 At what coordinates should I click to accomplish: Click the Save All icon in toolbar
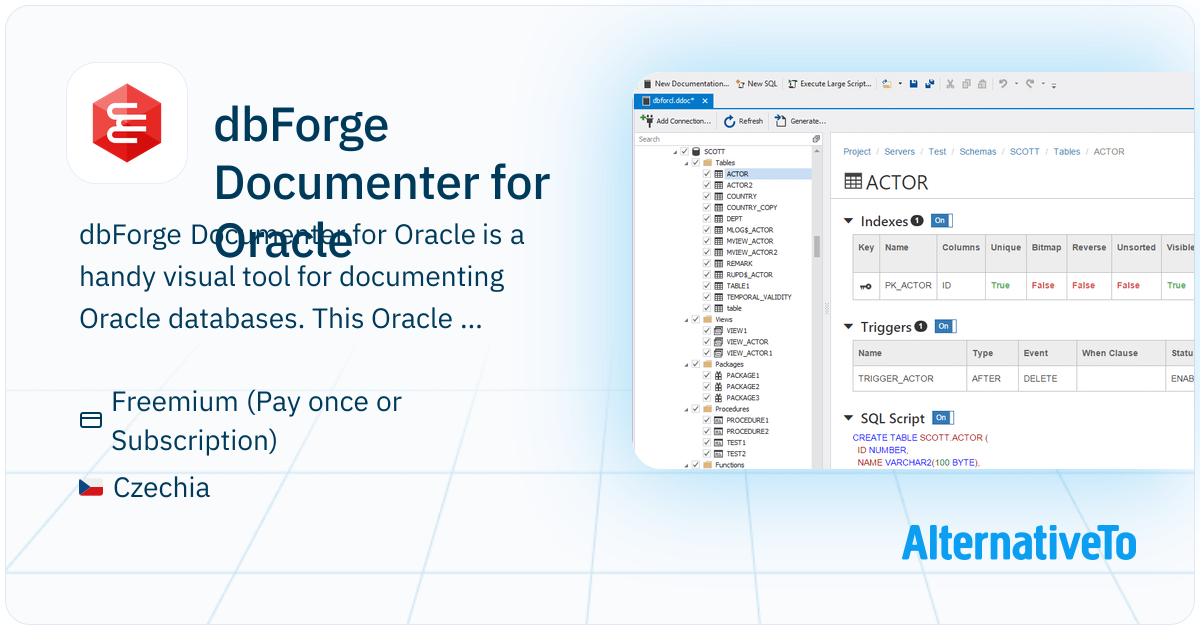[x=930, y=84]
